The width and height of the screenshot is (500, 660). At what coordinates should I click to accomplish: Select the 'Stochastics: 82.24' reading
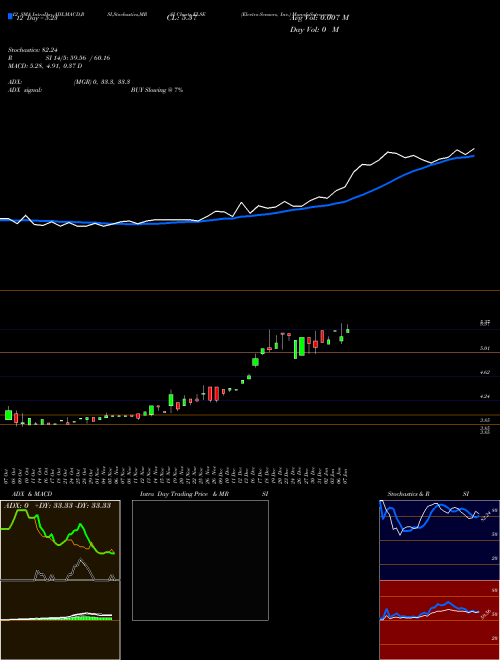point(32,50)
